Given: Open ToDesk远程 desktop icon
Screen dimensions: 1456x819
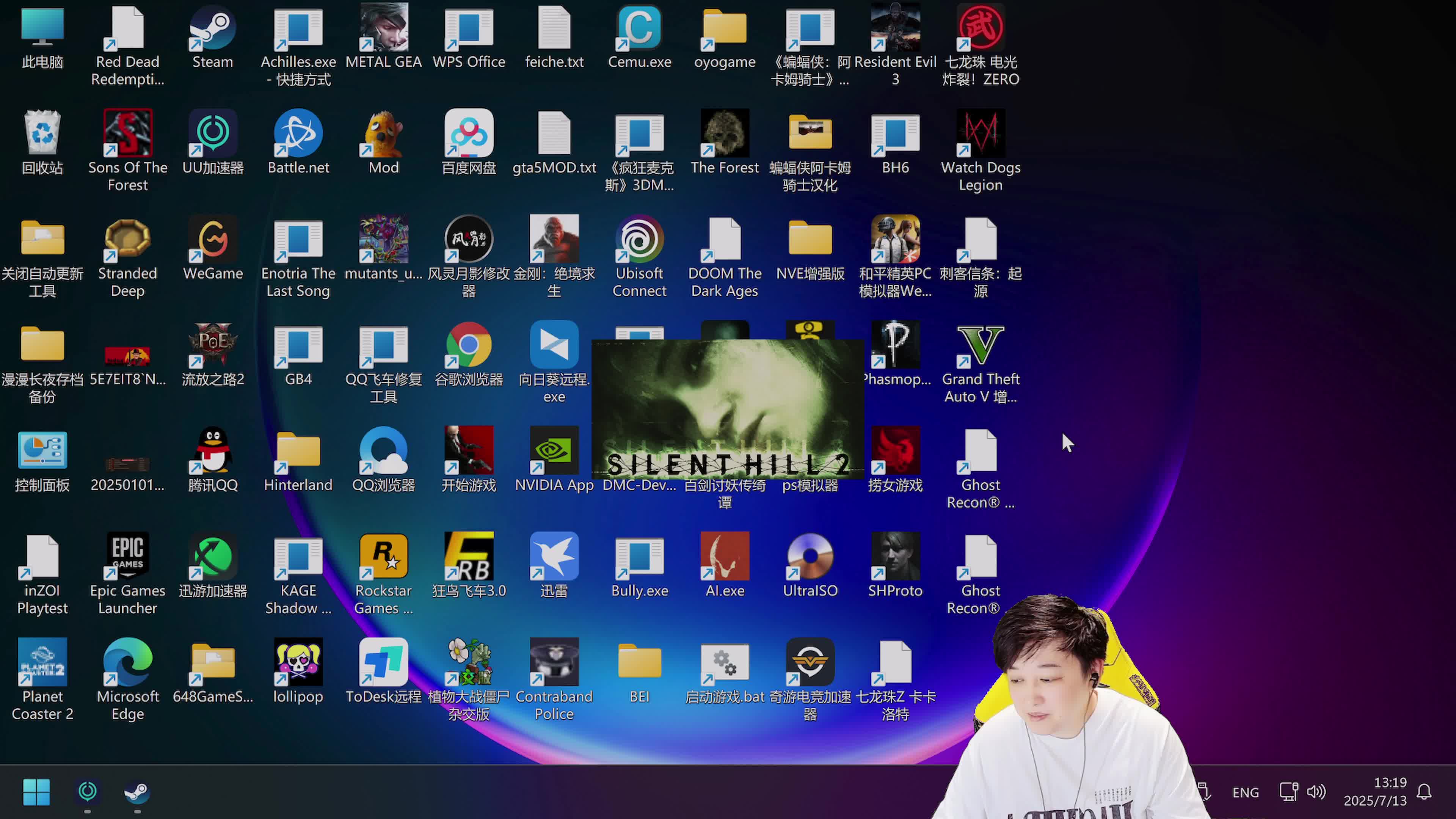Looking at the screenshot, I should coord(383,672).
